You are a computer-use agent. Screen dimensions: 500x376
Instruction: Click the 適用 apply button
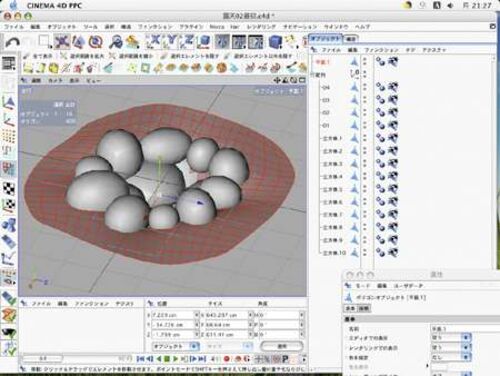click(x=282, y=346)
